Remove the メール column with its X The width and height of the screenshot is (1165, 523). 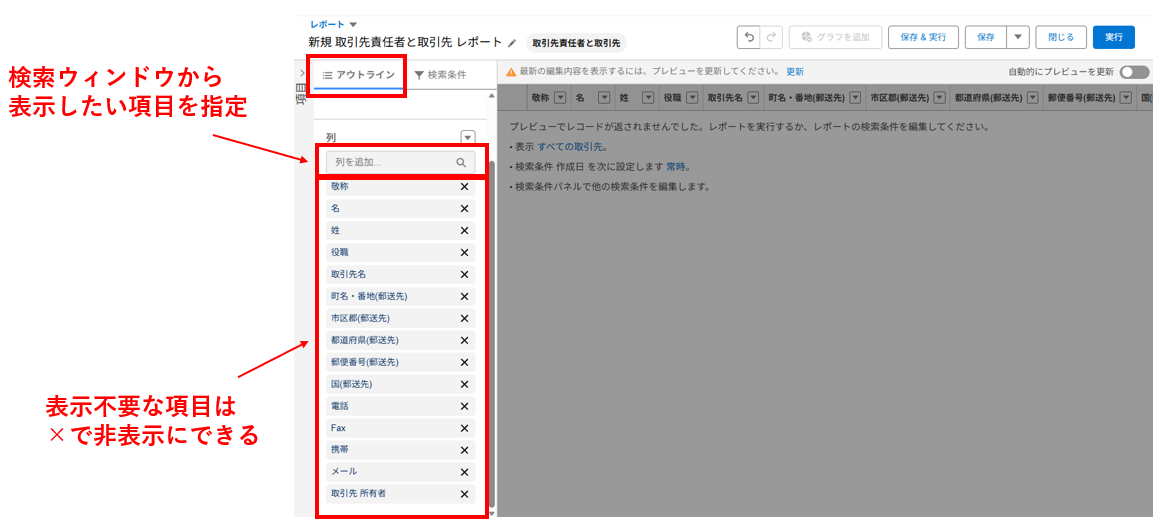click(464, 472)
